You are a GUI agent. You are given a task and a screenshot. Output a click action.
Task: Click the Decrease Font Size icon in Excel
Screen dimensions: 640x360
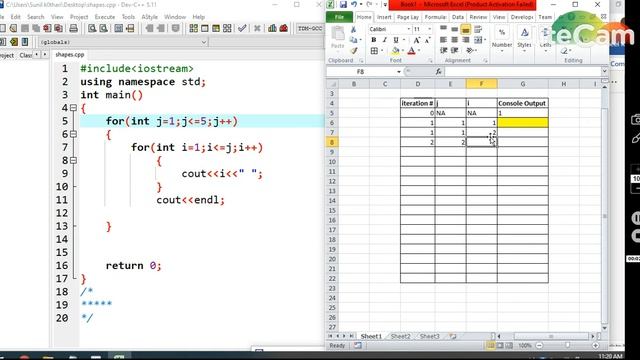pyautogui.click(x=427, y=40)
